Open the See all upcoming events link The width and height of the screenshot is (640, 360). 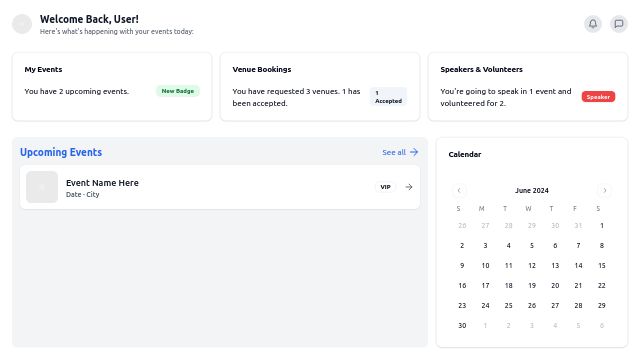pos(400,152)
